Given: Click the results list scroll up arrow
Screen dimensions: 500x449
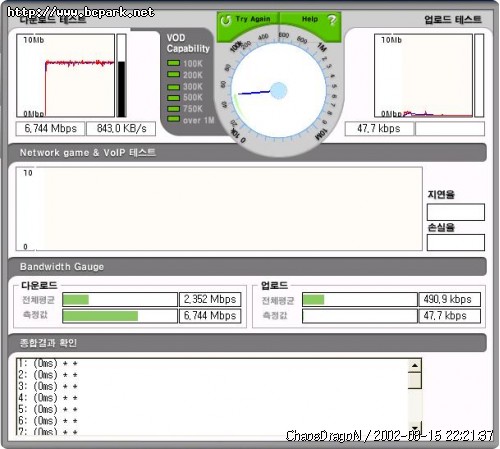Looking at the screenshot, I should 415,366.
